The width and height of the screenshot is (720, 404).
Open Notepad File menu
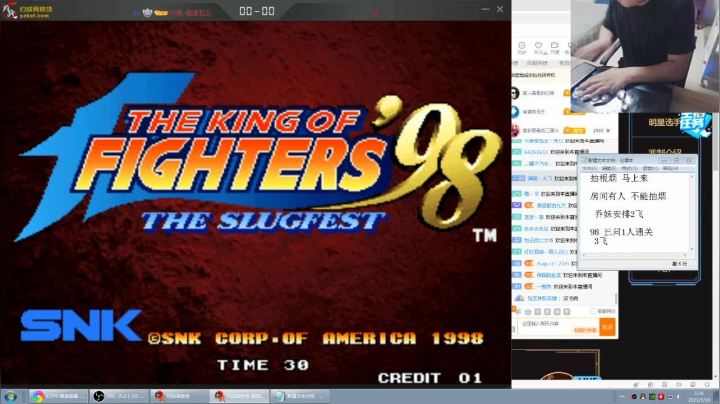tap(589, 168)
